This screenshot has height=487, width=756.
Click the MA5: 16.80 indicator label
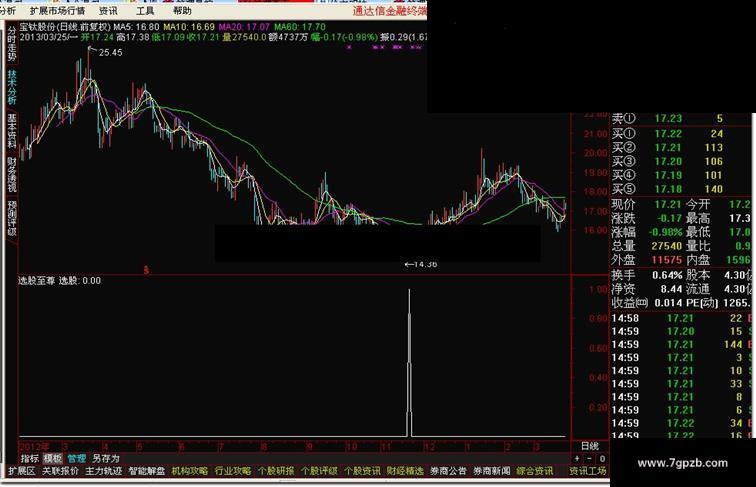pyautogui.click(x=136, y=27)
